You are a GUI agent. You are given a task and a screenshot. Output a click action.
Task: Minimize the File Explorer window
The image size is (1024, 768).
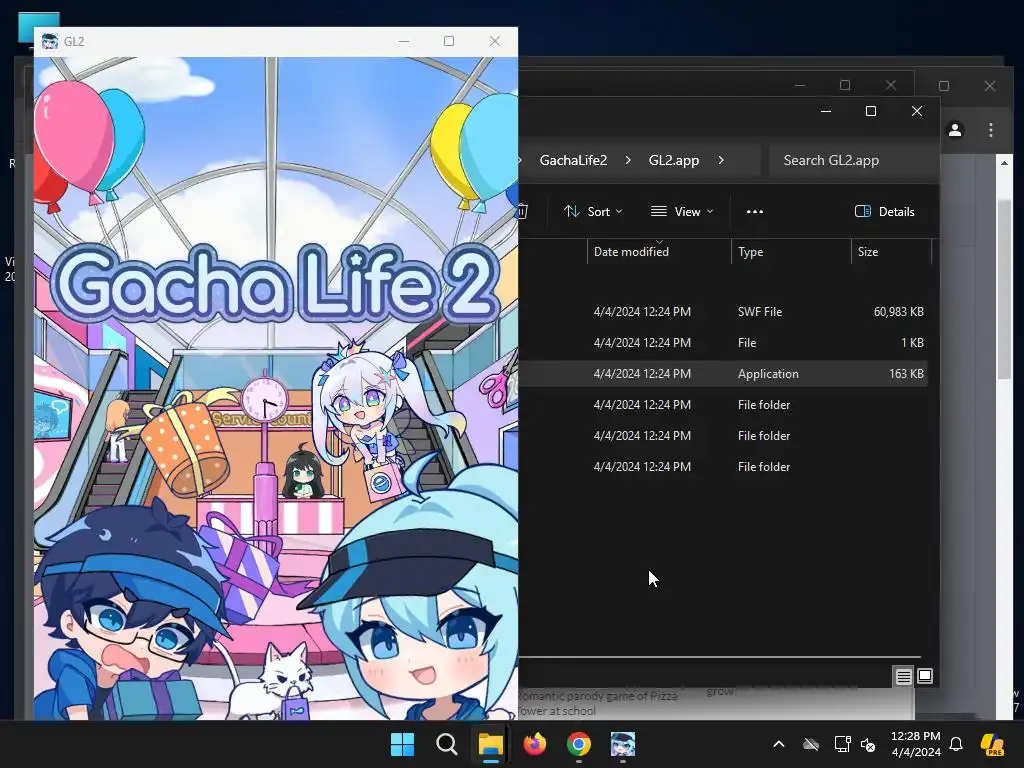point(825,111)
